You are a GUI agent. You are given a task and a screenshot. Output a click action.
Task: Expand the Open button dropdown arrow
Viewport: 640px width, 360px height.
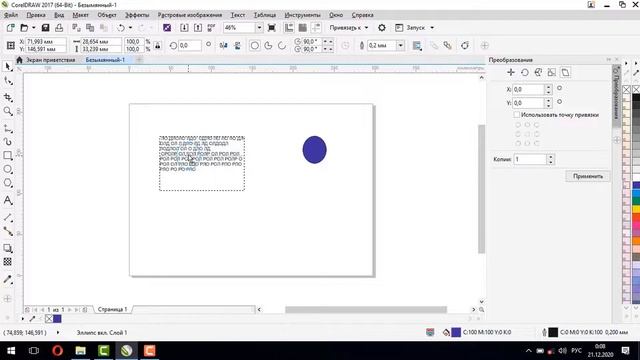[x=34, y=28]
